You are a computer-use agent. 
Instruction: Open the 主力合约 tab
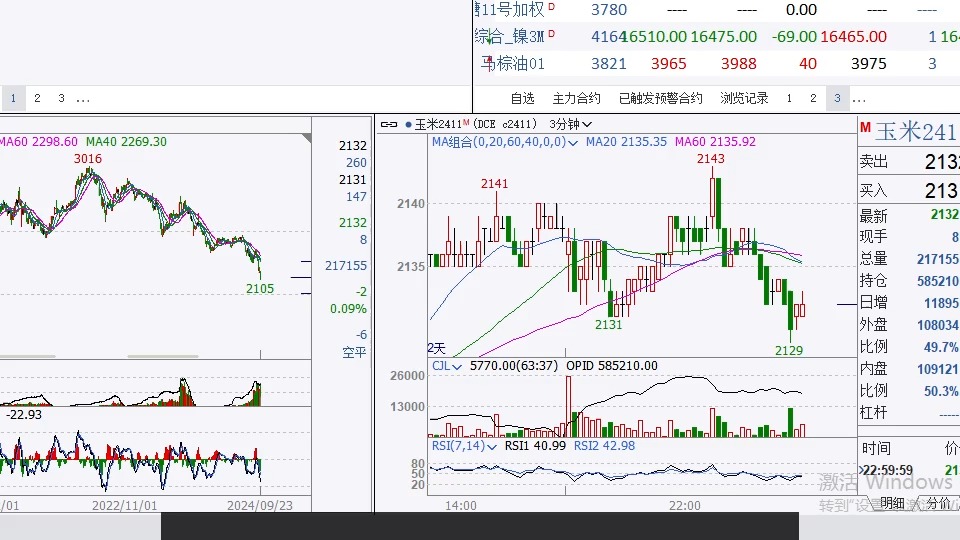pyautogui.click(x=577, y=98)
